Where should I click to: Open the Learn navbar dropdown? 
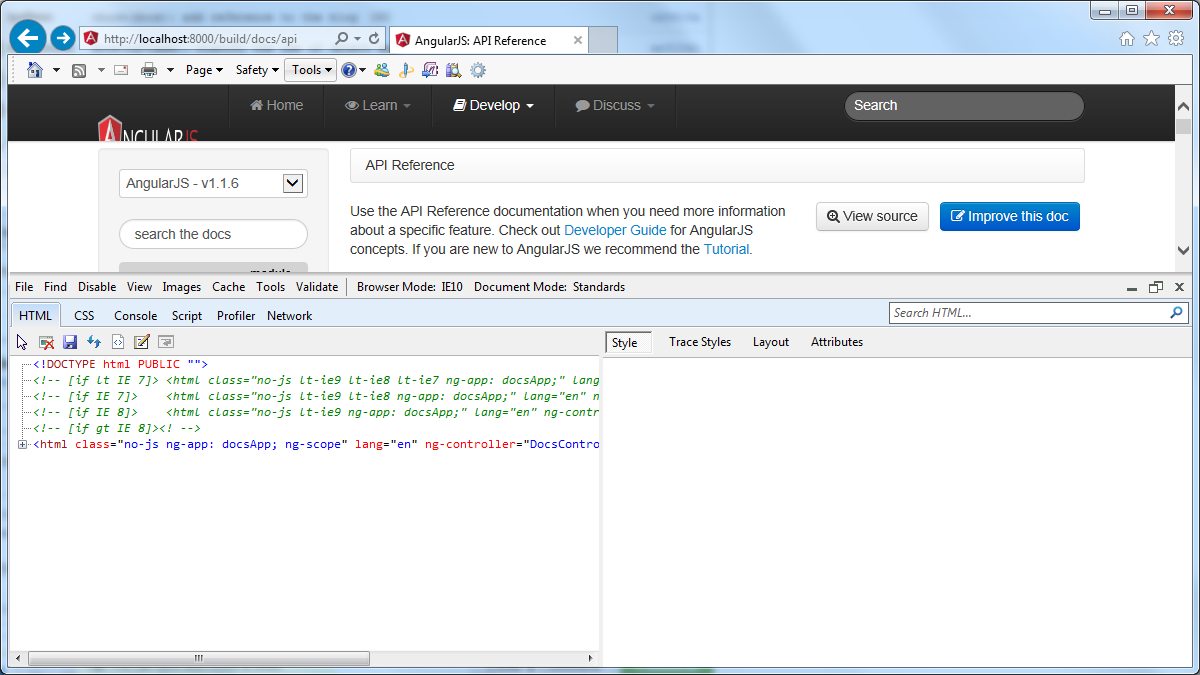(x=377, y=105)
